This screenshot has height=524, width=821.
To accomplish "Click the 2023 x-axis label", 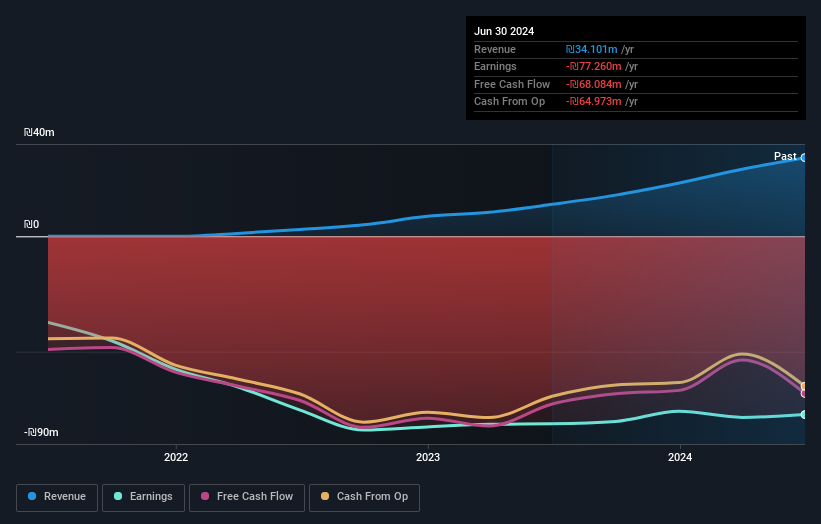I will [x=428, y=457].
